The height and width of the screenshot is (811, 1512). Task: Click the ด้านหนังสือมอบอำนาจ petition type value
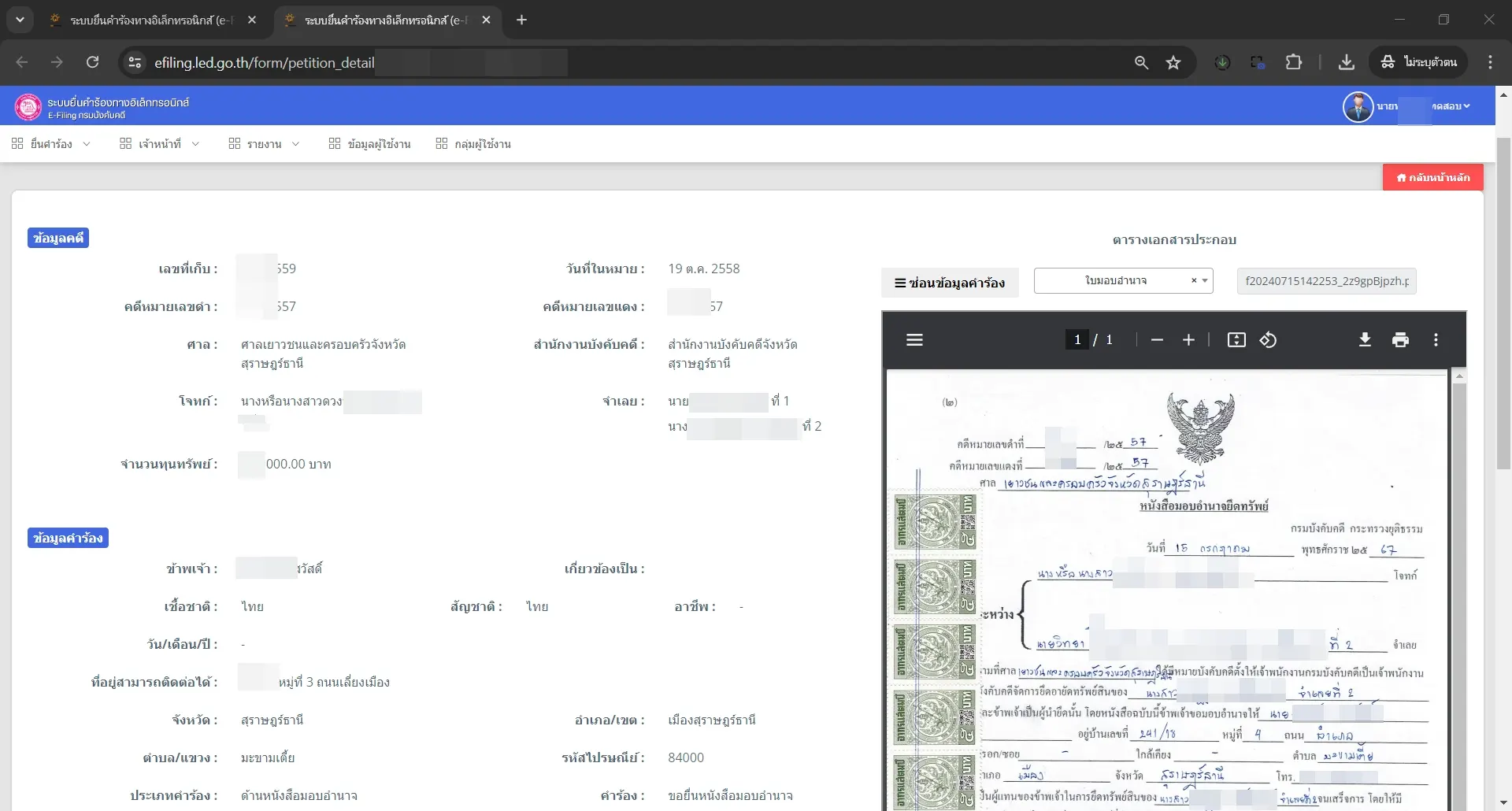299,795
